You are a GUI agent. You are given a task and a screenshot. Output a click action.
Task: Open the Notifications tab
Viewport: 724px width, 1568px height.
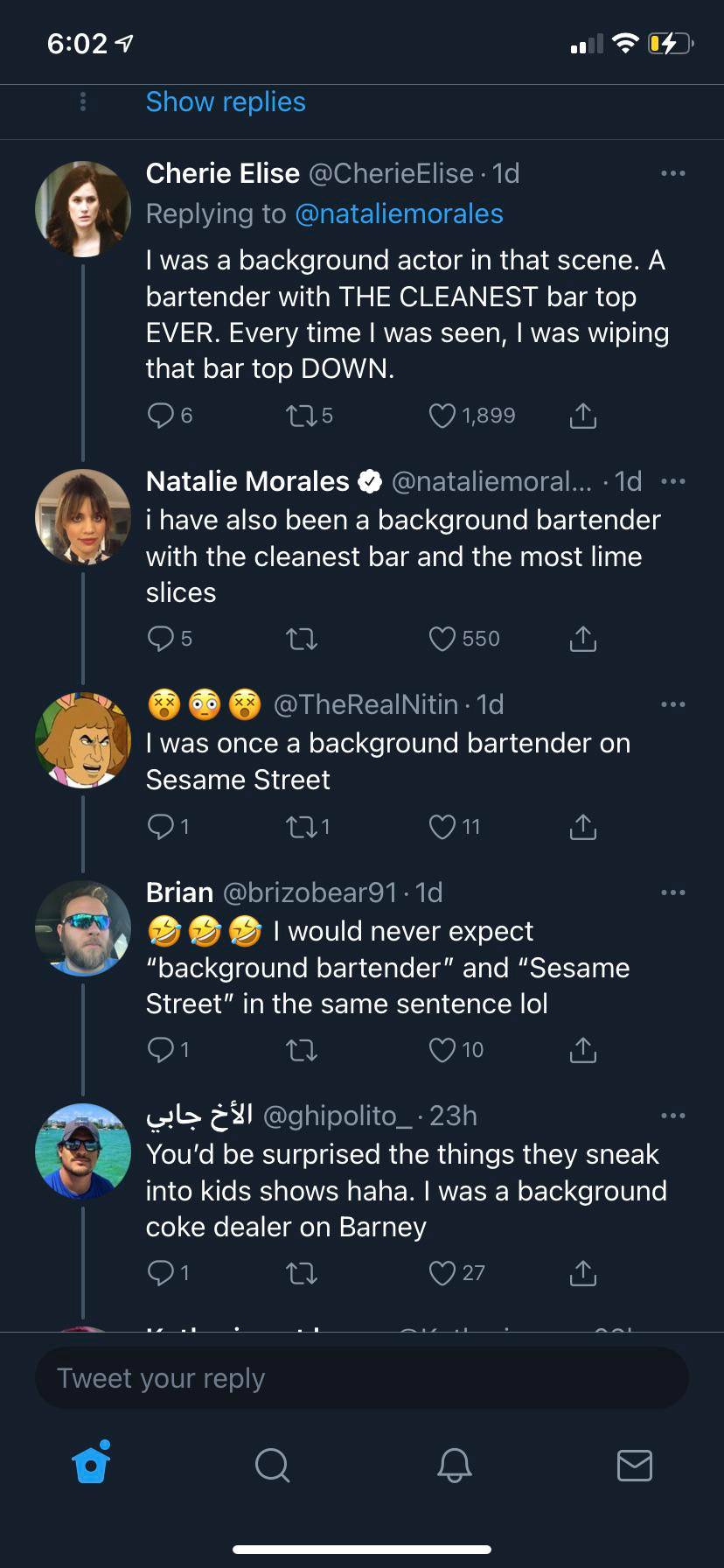(x=455, y=1466)
